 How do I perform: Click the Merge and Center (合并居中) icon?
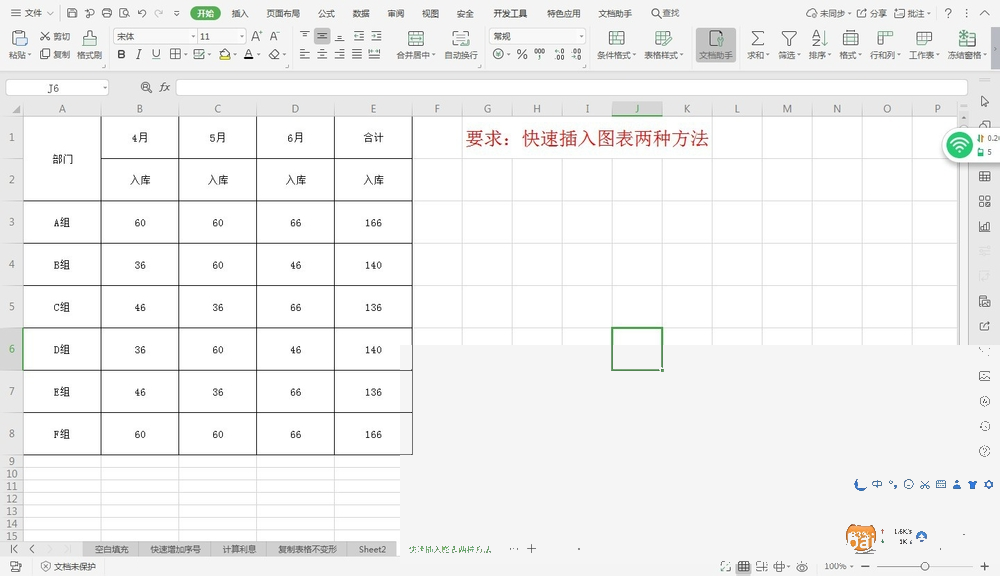(415, 38)
